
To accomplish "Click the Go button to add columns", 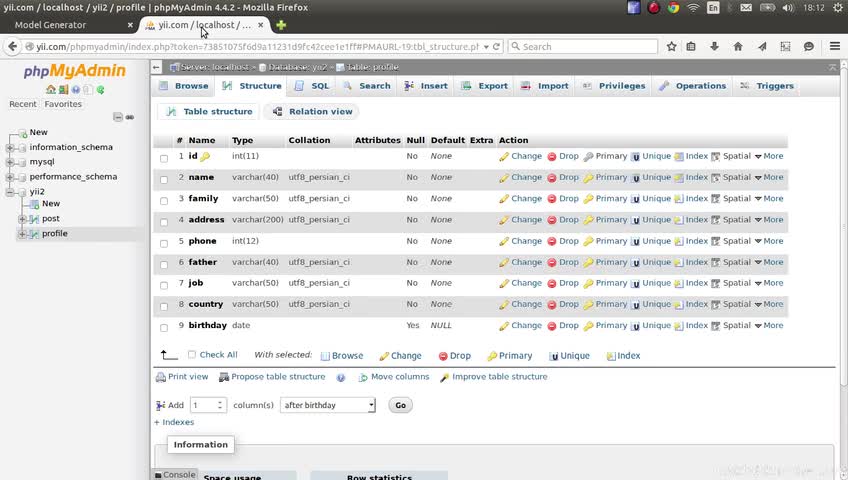I will point(400,405).
